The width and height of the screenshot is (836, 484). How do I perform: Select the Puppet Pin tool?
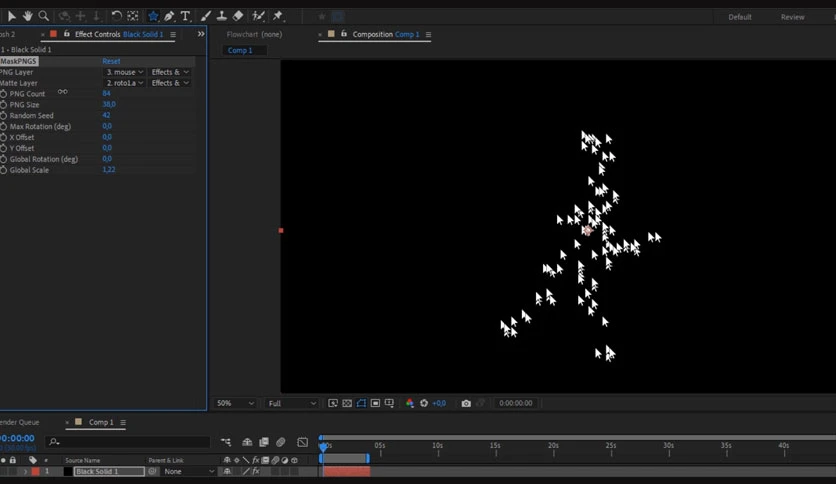point(278,16)
